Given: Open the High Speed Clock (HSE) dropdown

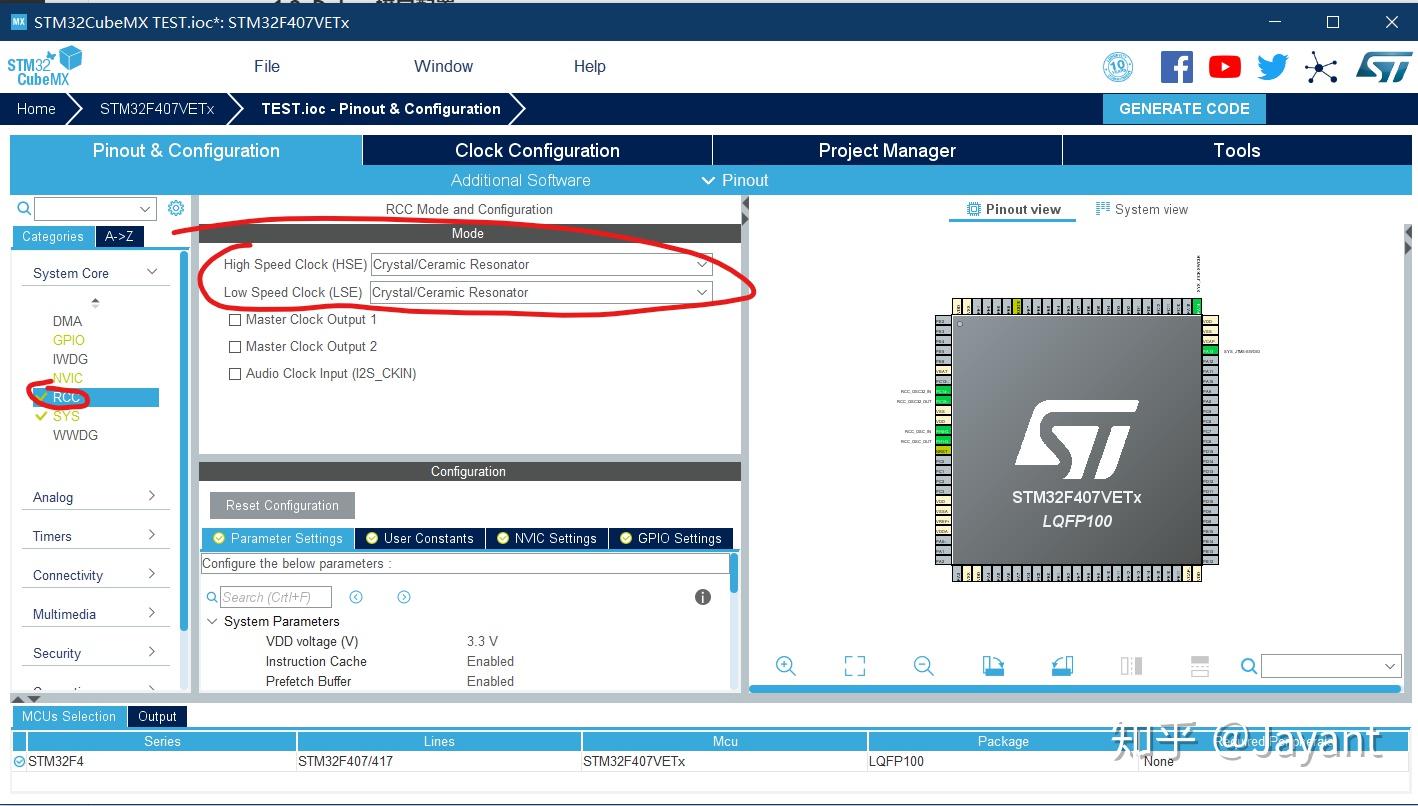Looking at the screenshot, I should tap(702, 264).
